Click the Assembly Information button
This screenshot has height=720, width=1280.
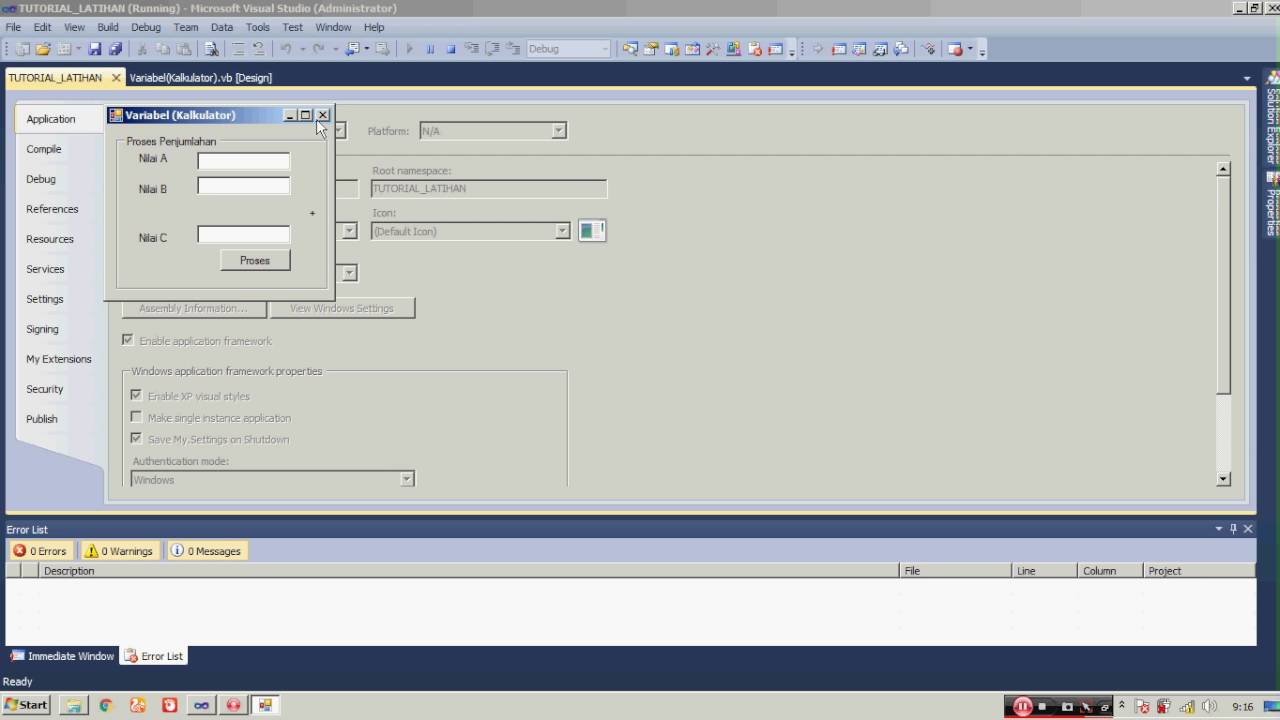194,308
